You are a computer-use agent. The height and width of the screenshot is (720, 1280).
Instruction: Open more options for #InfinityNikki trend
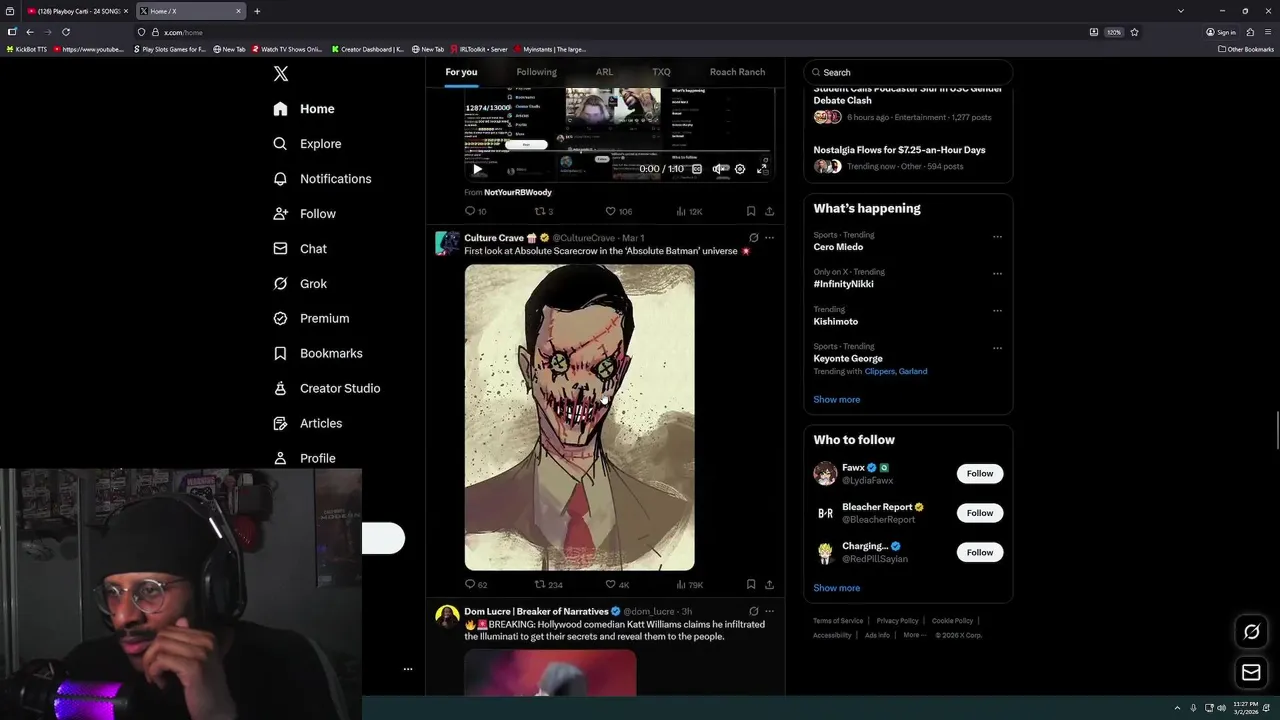tap(997, 274)
